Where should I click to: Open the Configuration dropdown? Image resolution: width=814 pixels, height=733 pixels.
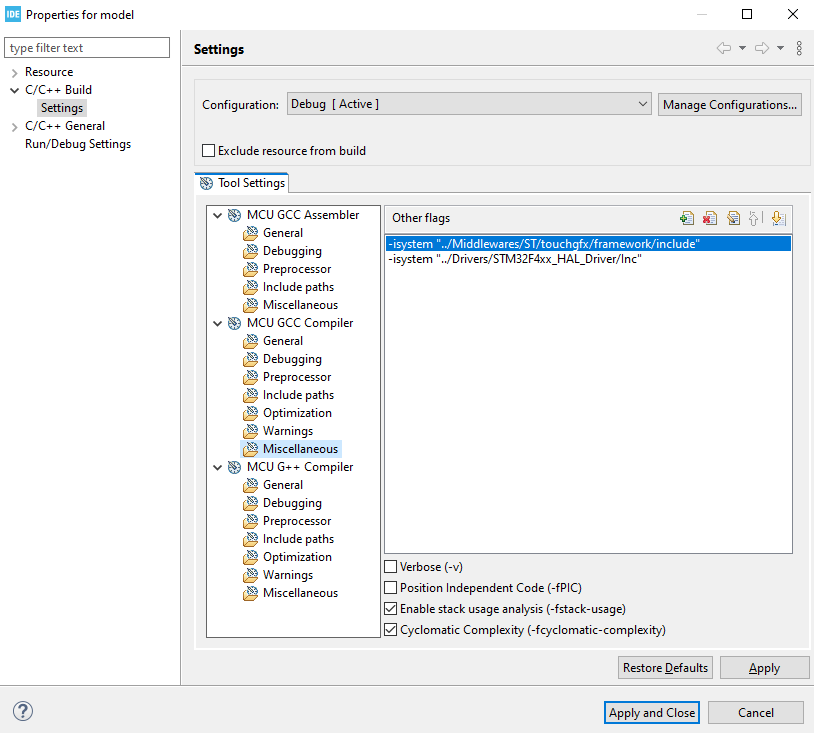[641, 103]
